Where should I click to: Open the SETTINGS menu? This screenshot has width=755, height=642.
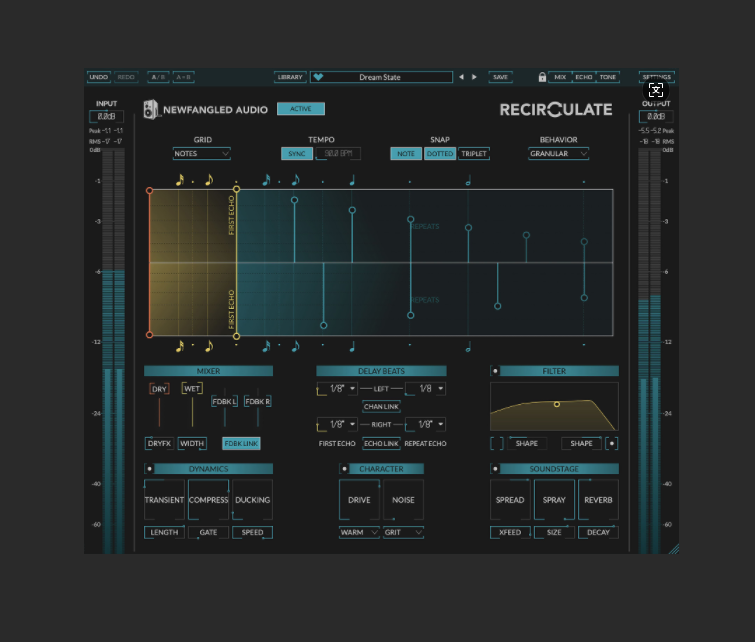[657, 77]
